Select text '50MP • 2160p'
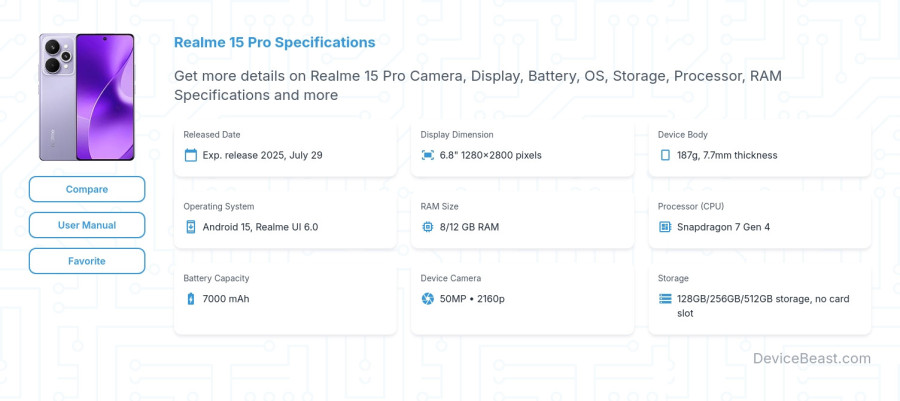 [472, 298]
